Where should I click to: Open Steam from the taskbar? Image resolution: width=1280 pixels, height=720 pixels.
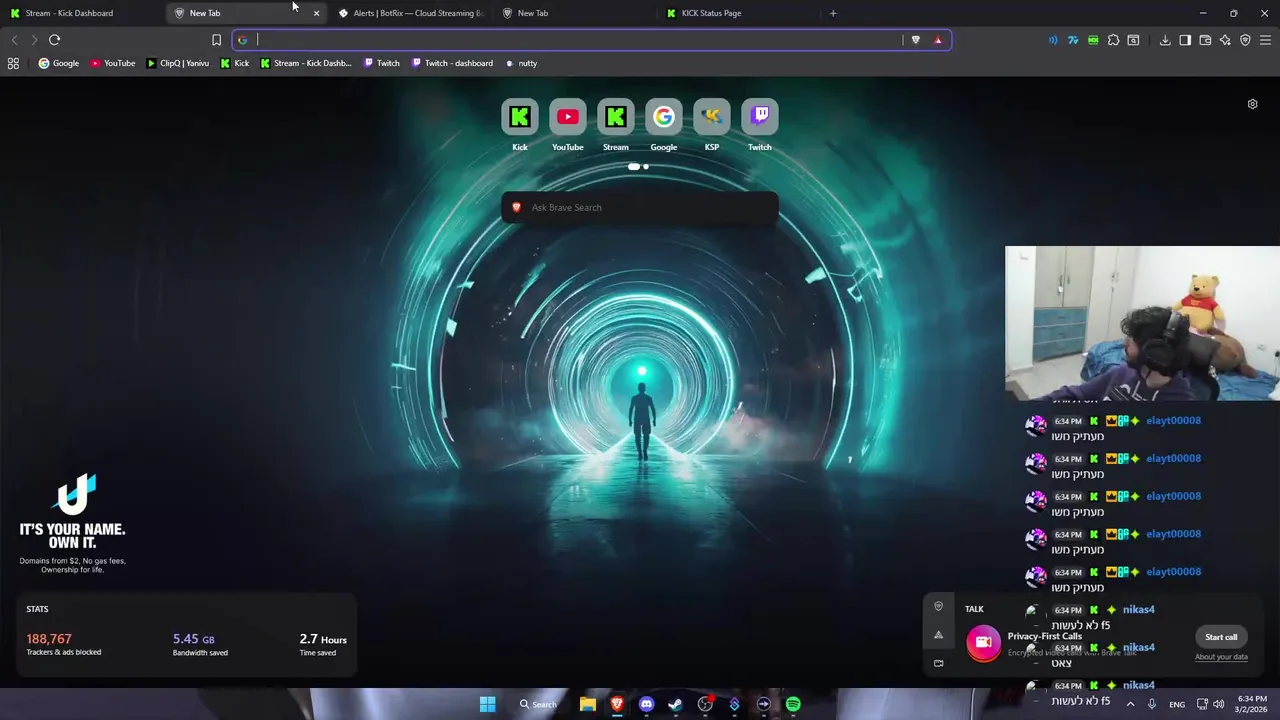click(676, 704)
